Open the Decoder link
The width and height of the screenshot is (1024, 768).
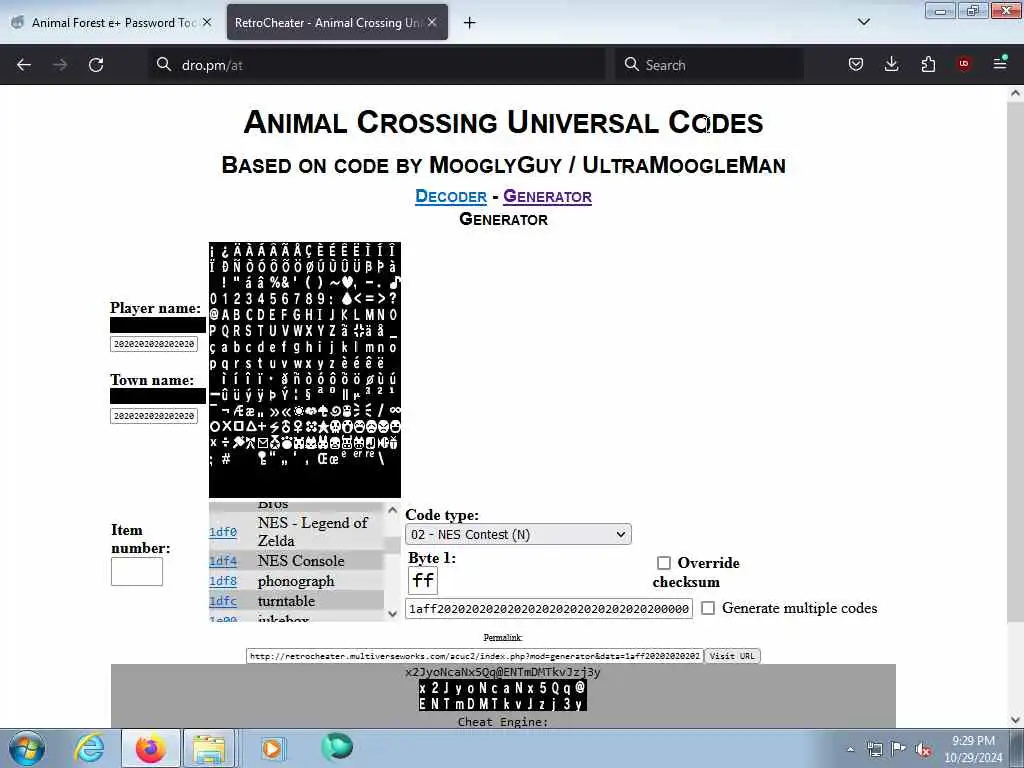451,197
